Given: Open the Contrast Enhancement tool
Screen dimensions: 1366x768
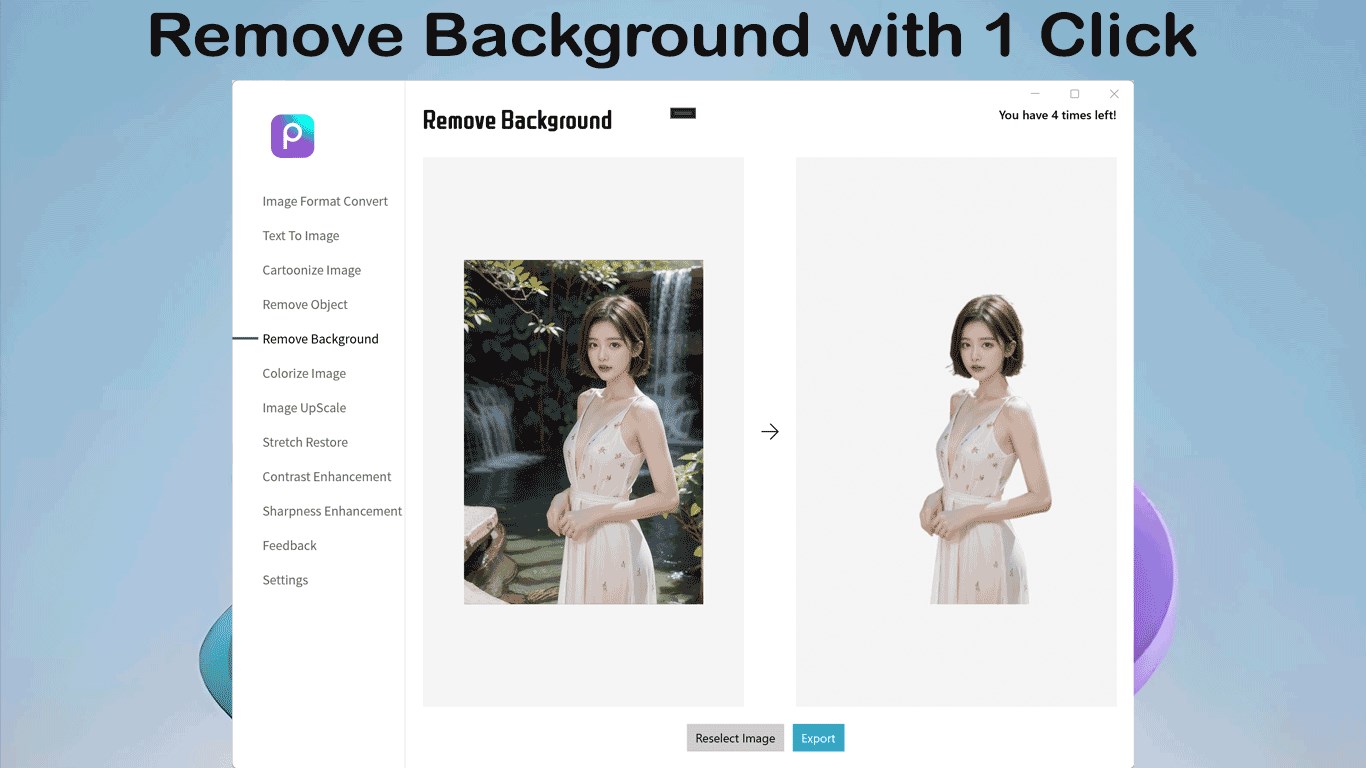Looking at the screenshot, I should click(x=327, y=476).
